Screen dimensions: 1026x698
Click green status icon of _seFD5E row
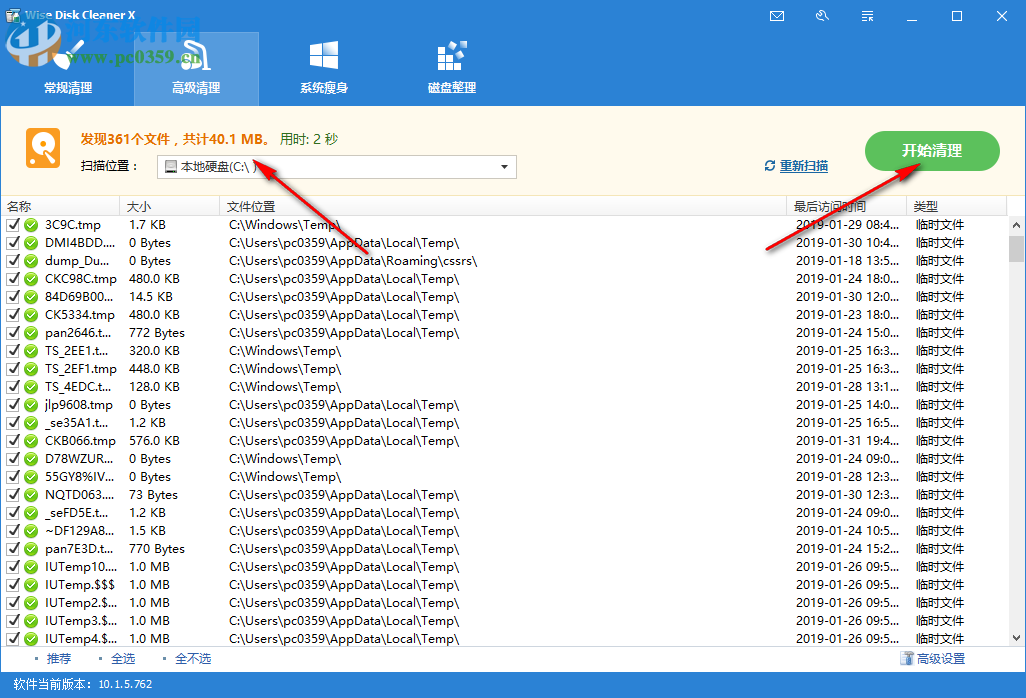(x=31, y=513)
